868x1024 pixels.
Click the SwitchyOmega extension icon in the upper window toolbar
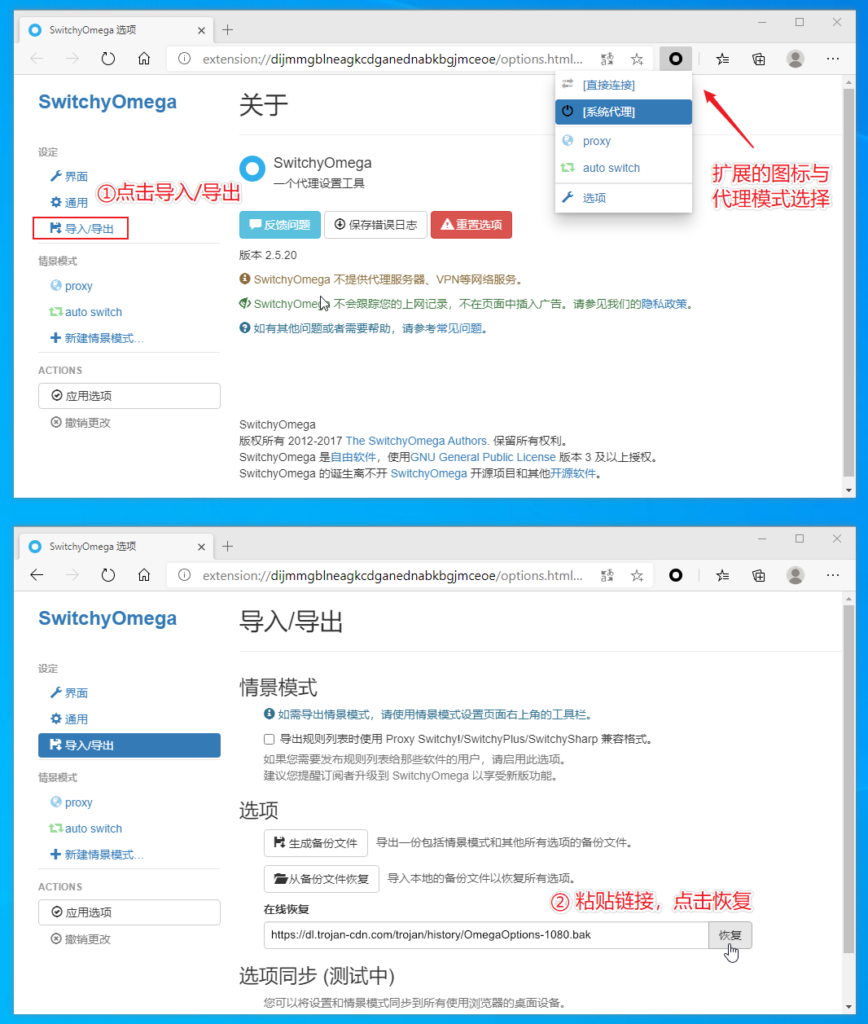[676, 59]
